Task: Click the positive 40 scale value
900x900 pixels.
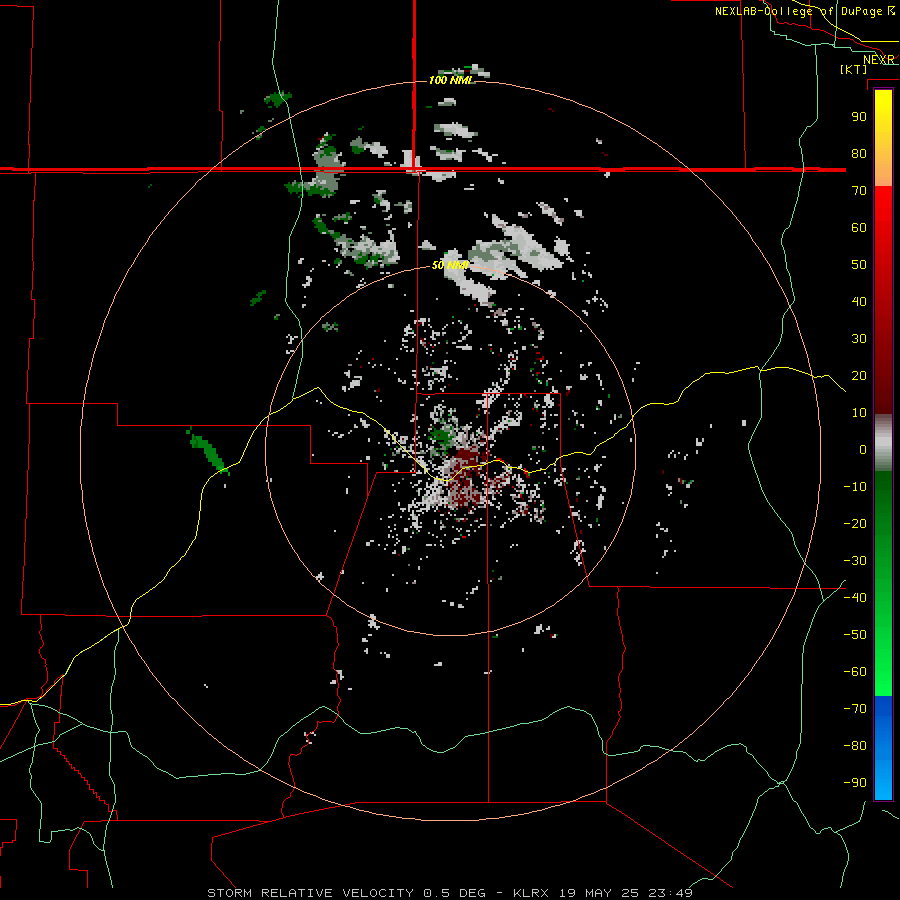Action: pyautogui.click(x=859, y=301)
